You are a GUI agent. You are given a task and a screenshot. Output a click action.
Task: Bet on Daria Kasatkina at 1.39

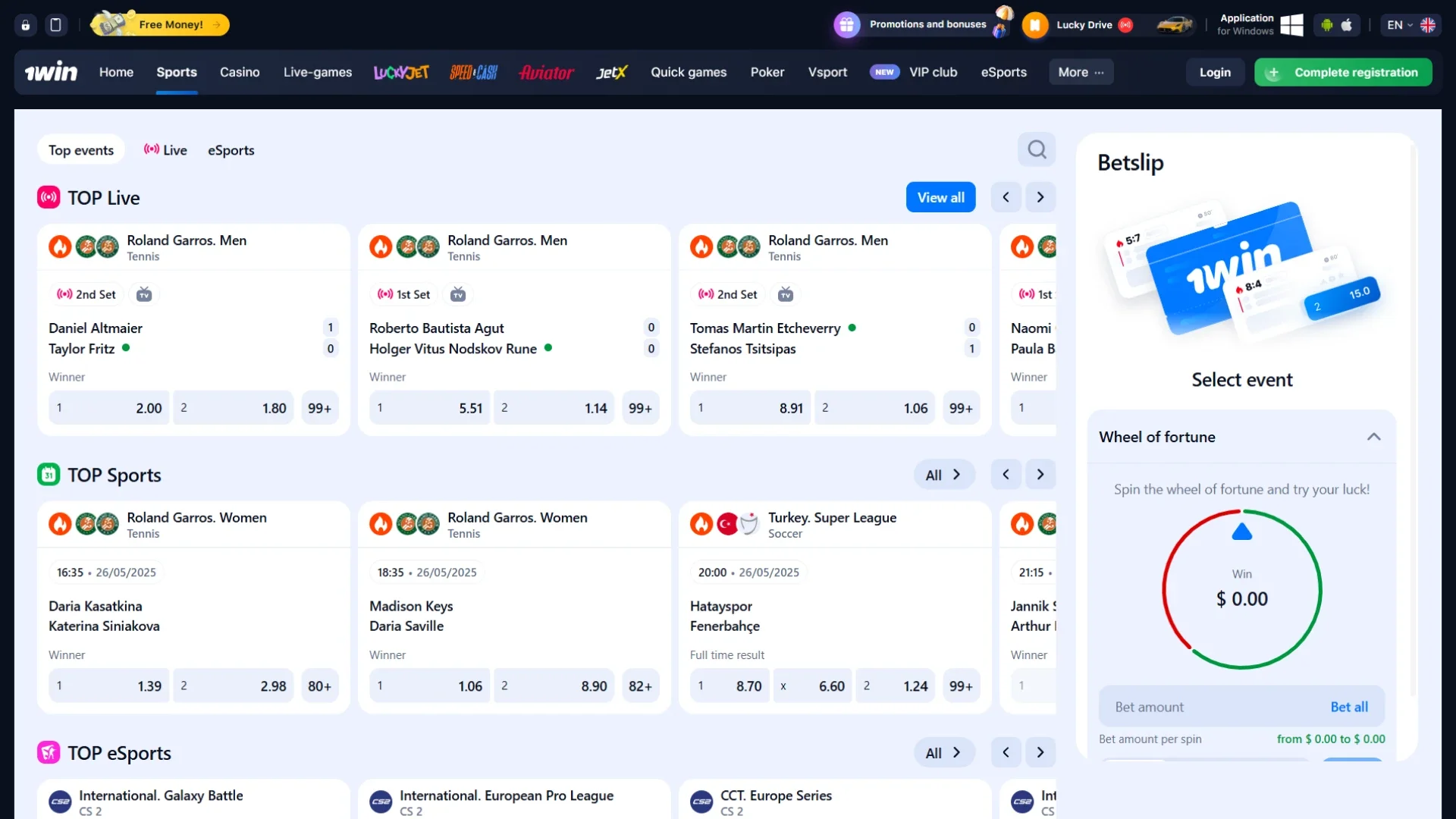108,686
